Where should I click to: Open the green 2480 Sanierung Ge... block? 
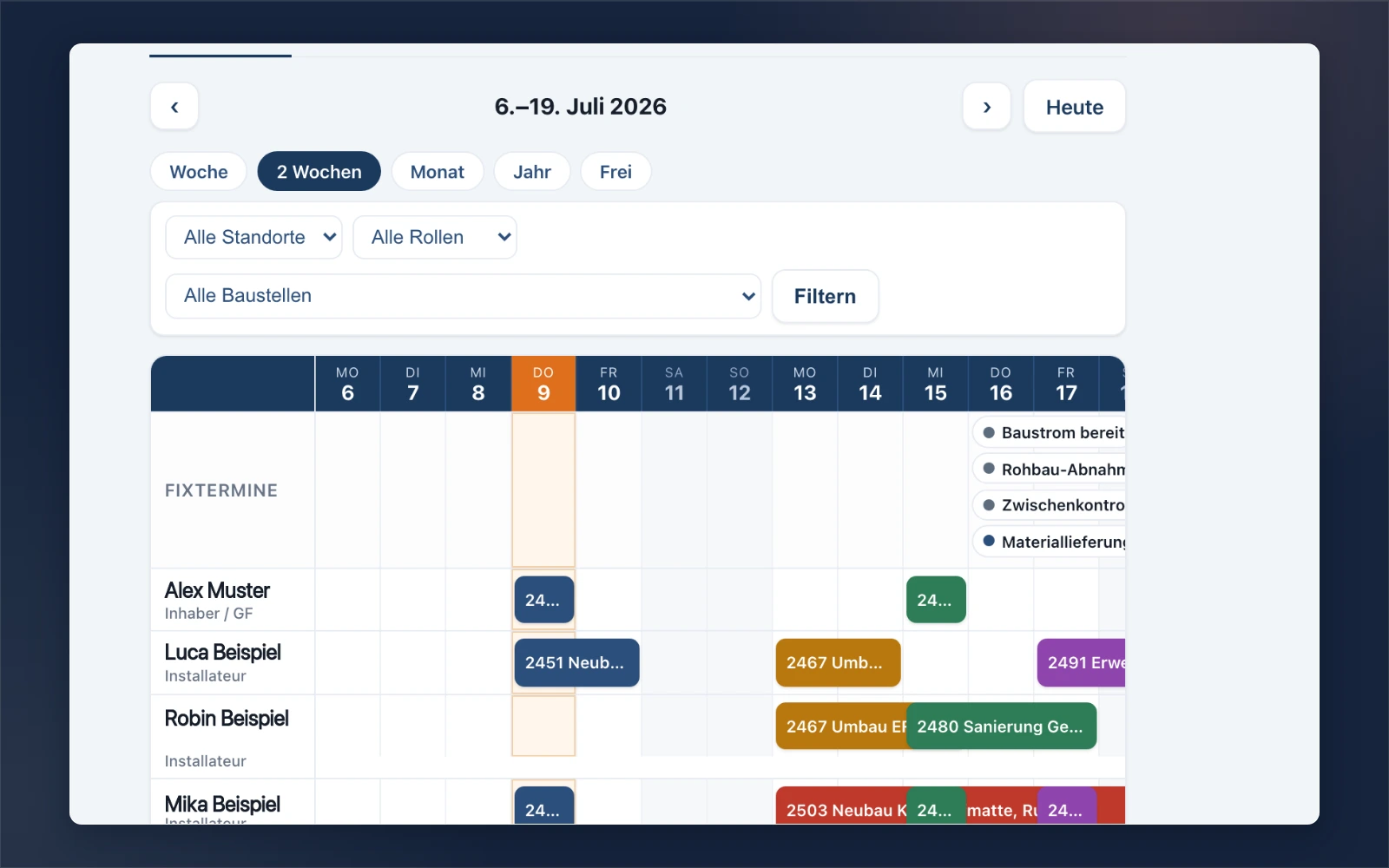pyautogui.click(x=1001, y=727)
